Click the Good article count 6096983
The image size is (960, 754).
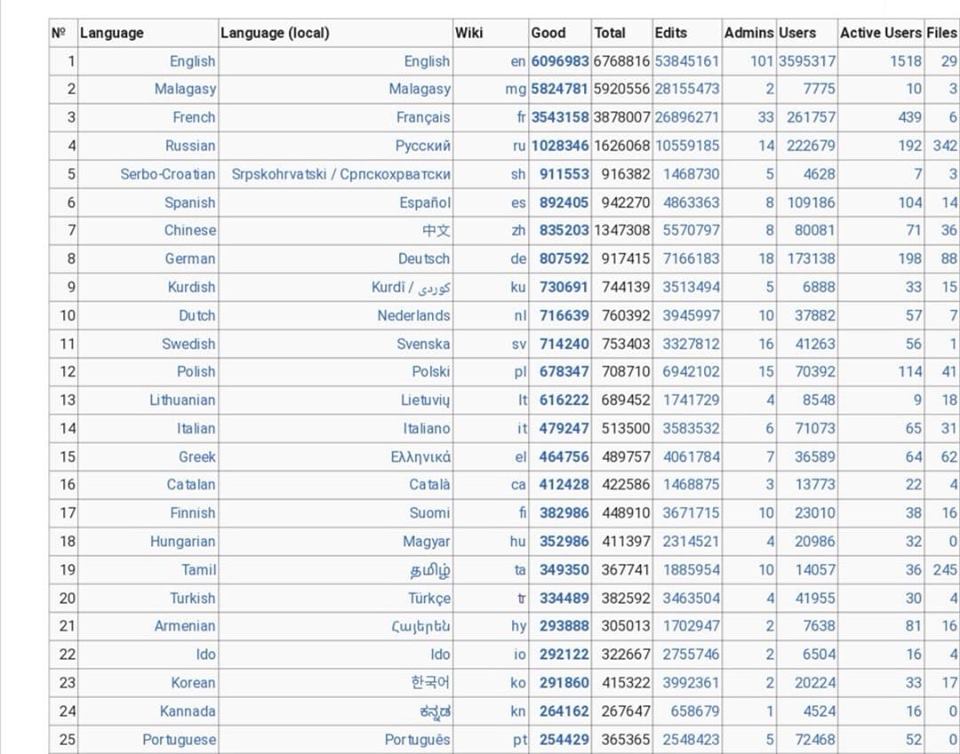point(560,61)
